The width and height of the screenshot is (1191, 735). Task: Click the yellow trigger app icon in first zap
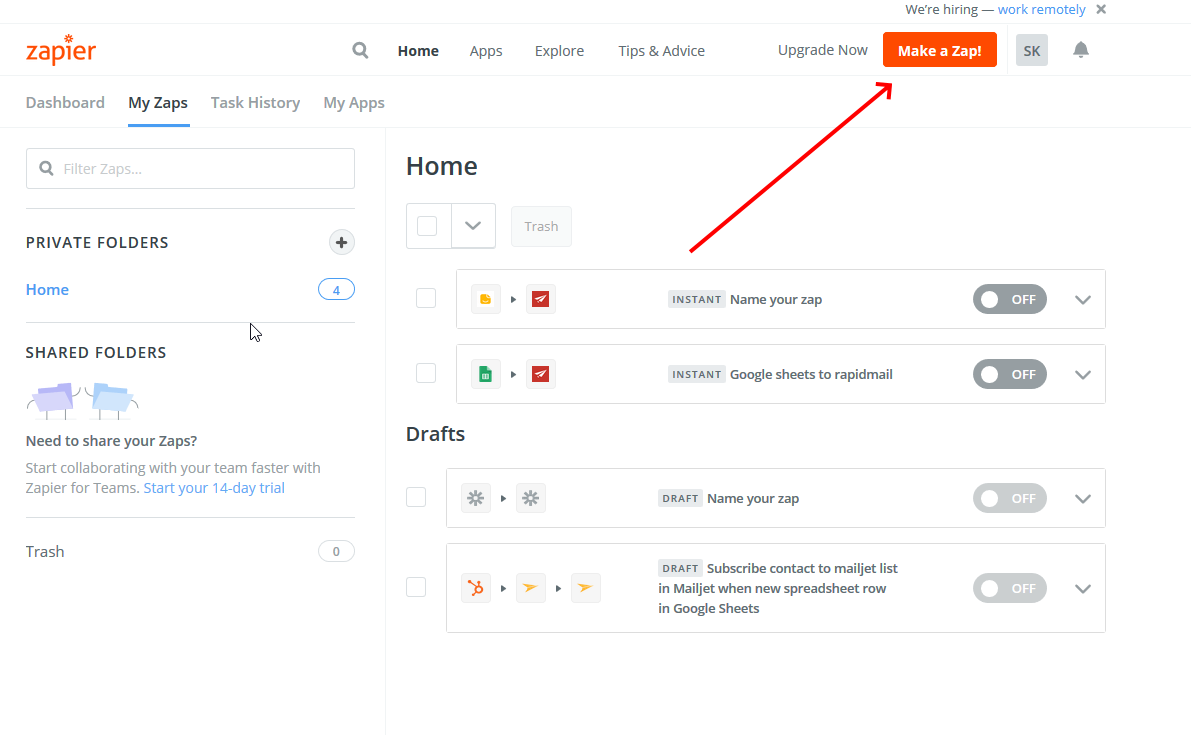(485, 299)
